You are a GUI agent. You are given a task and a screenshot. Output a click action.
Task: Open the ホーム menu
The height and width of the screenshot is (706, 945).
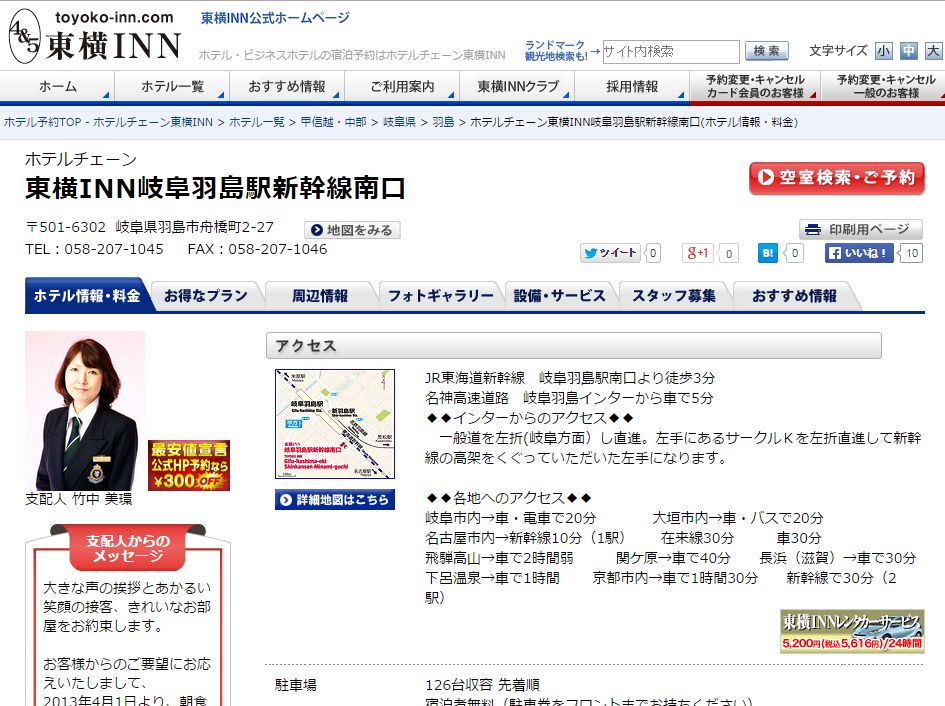click(57, 86)
